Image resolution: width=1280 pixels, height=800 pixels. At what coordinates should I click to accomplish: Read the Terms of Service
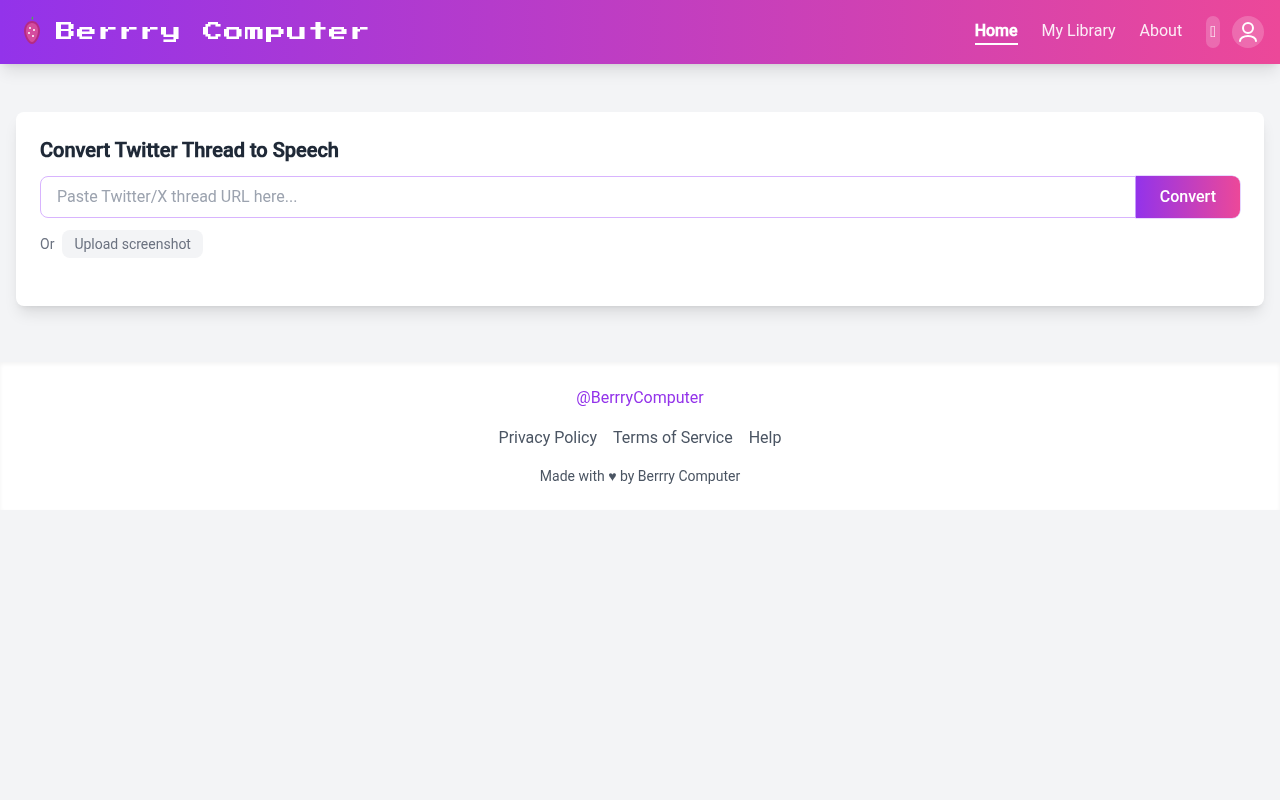(672, 437)
